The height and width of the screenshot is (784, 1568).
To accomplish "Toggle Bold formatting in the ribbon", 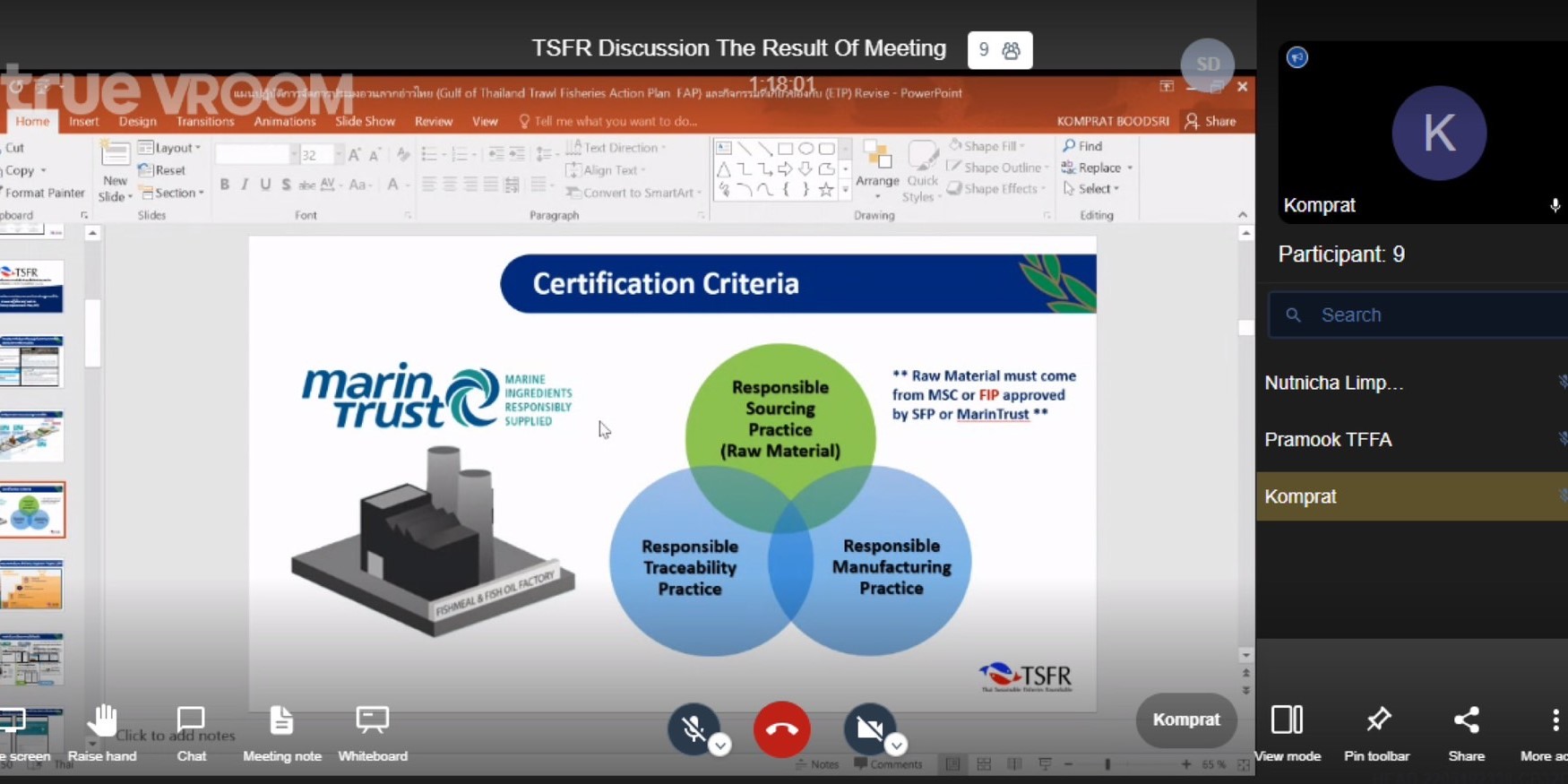I will [x=224, y=185].
